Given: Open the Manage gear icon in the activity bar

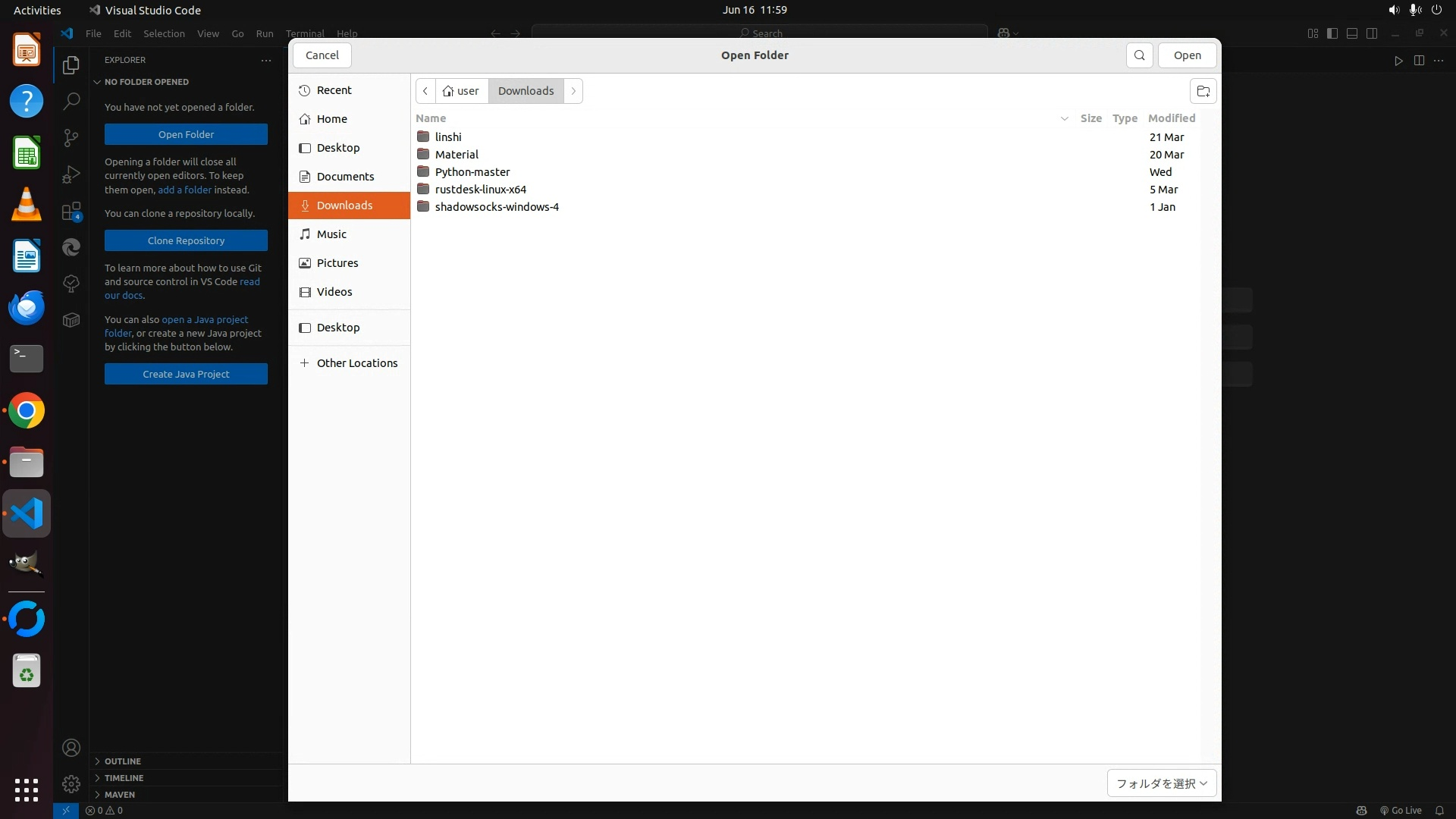Looking at the screenshot, I should pos(71,783).
